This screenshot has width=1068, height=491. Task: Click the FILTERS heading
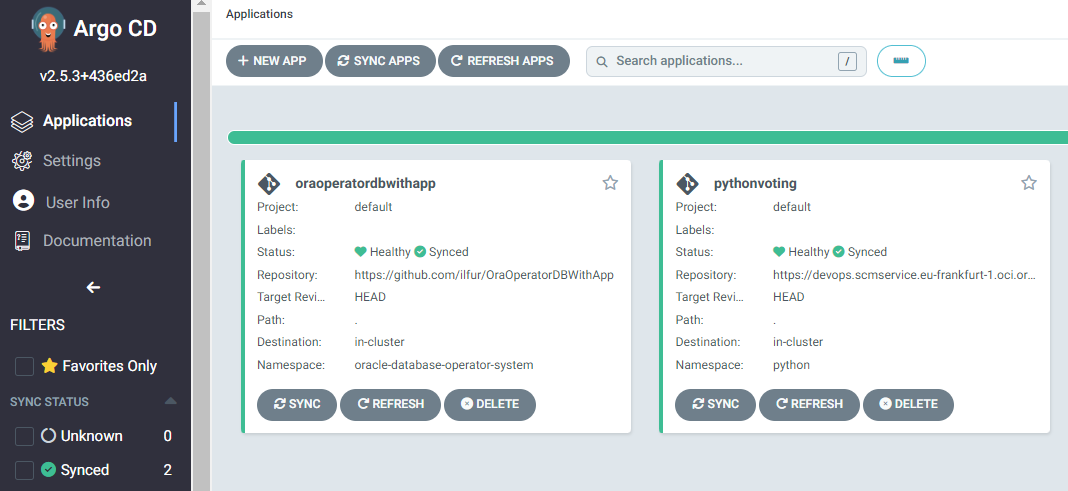coord(37,326)
